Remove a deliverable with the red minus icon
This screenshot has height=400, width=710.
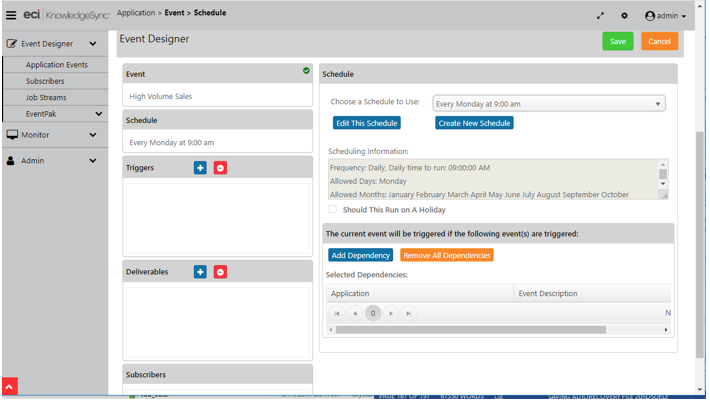point(220,272)
